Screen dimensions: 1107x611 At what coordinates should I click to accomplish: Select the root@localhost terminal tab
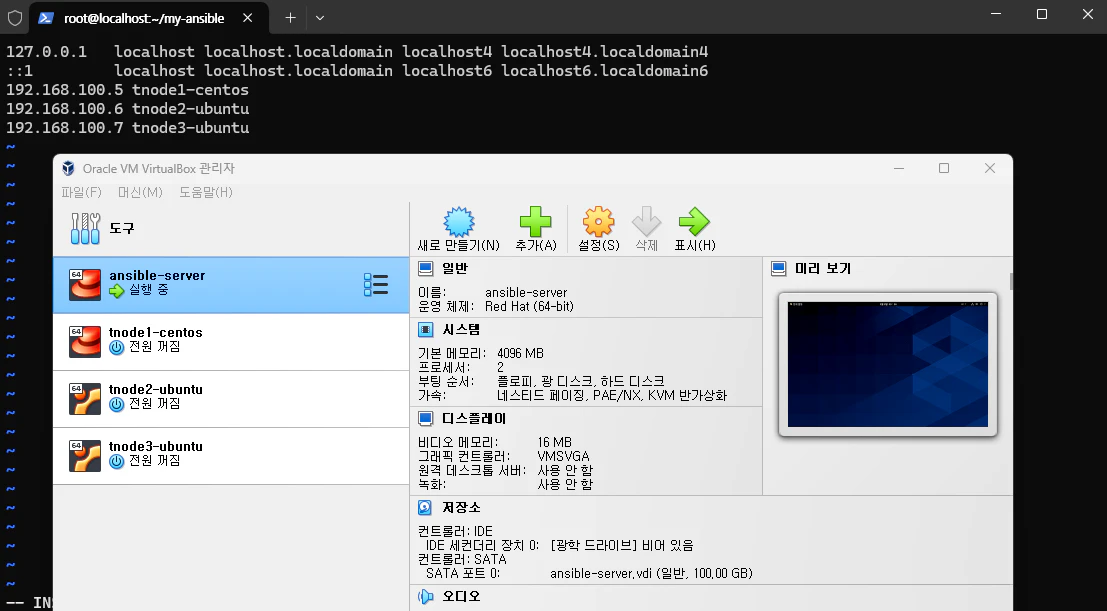pyautogui.click(x=148, y=18)
